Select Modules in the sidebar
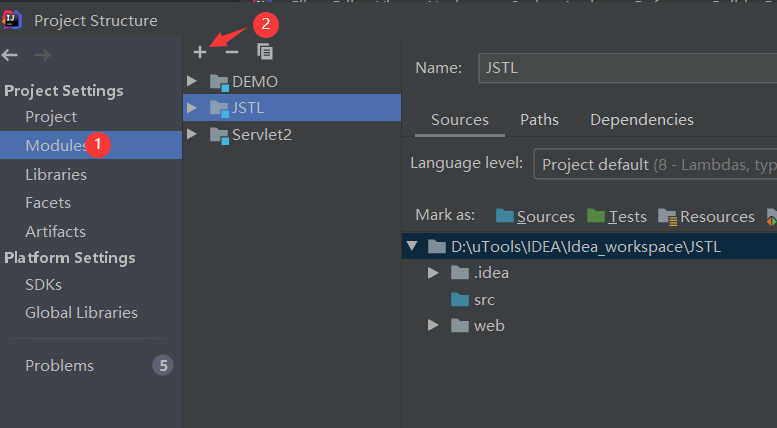 91,145
